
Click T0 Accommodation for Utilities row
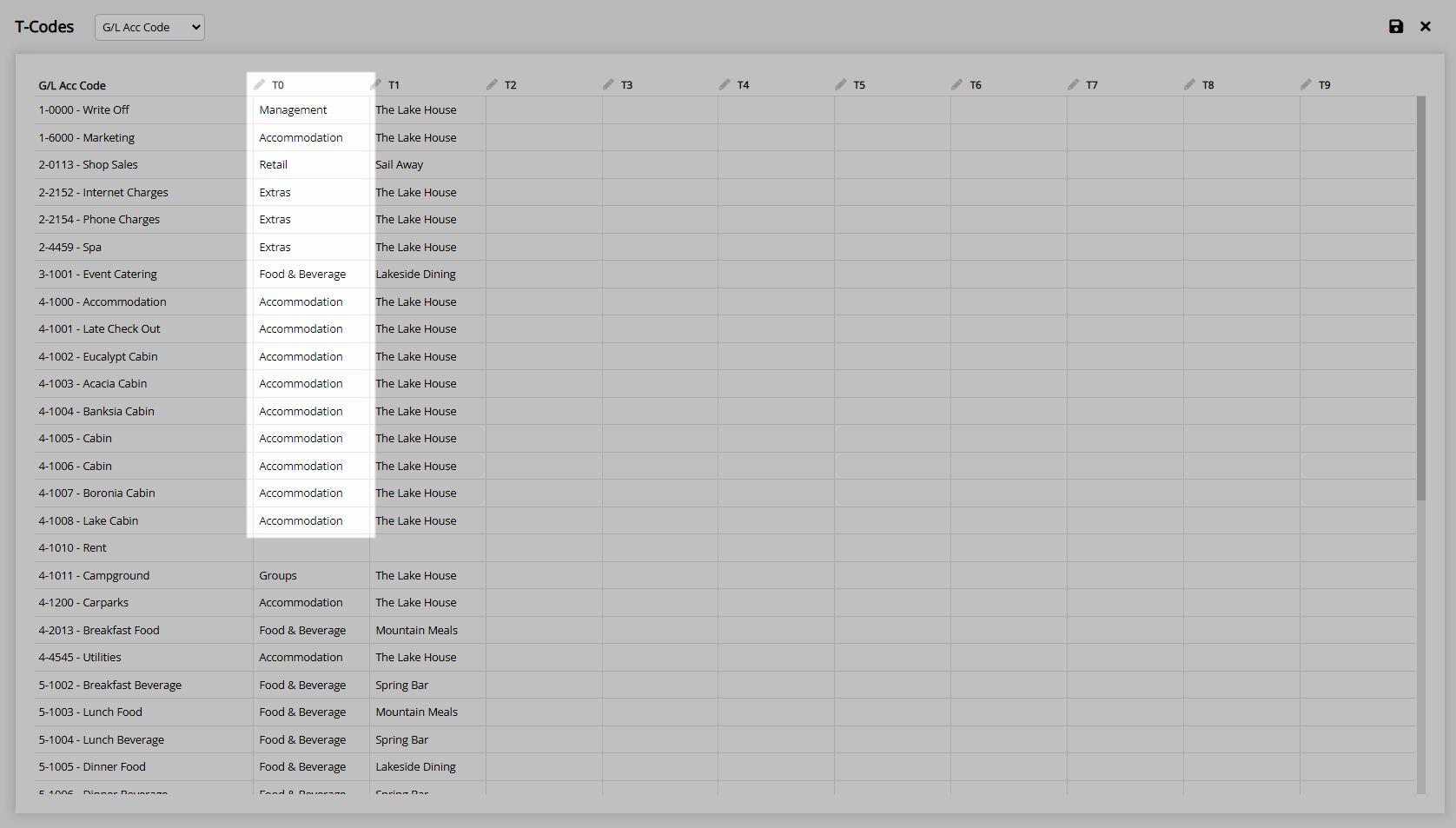pyautogui.click(x=311, y=658)
